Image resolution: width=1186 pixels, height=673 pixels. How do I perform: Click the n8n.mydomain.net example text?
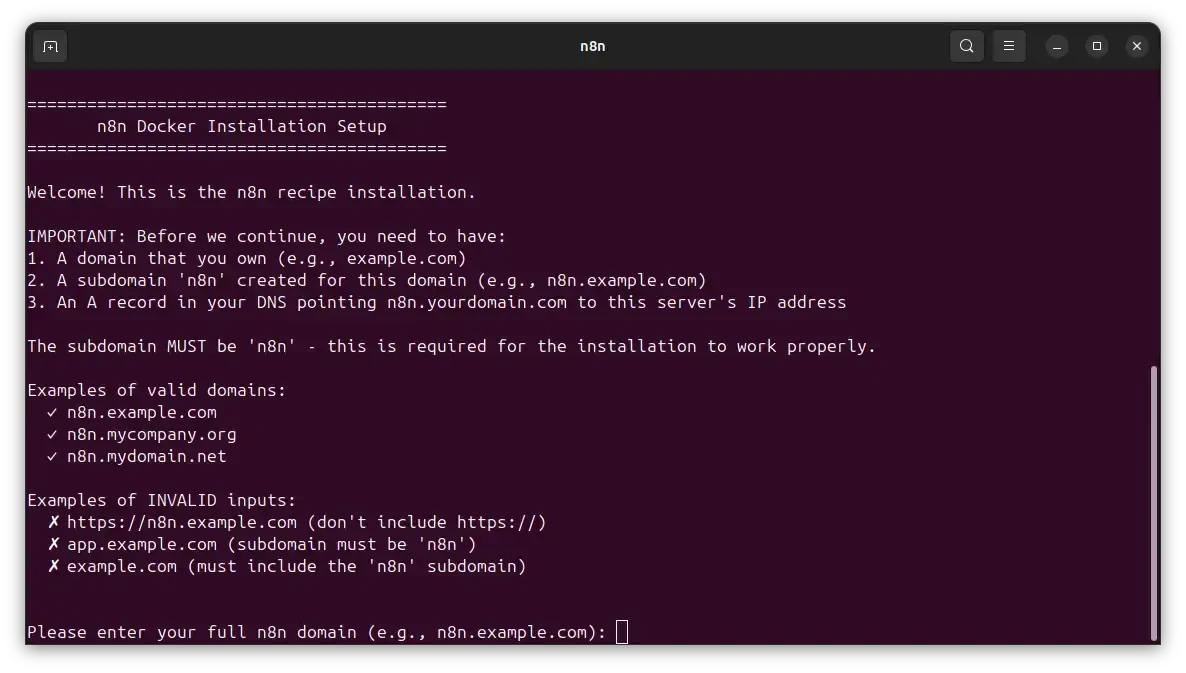click(x=147, y=456)
